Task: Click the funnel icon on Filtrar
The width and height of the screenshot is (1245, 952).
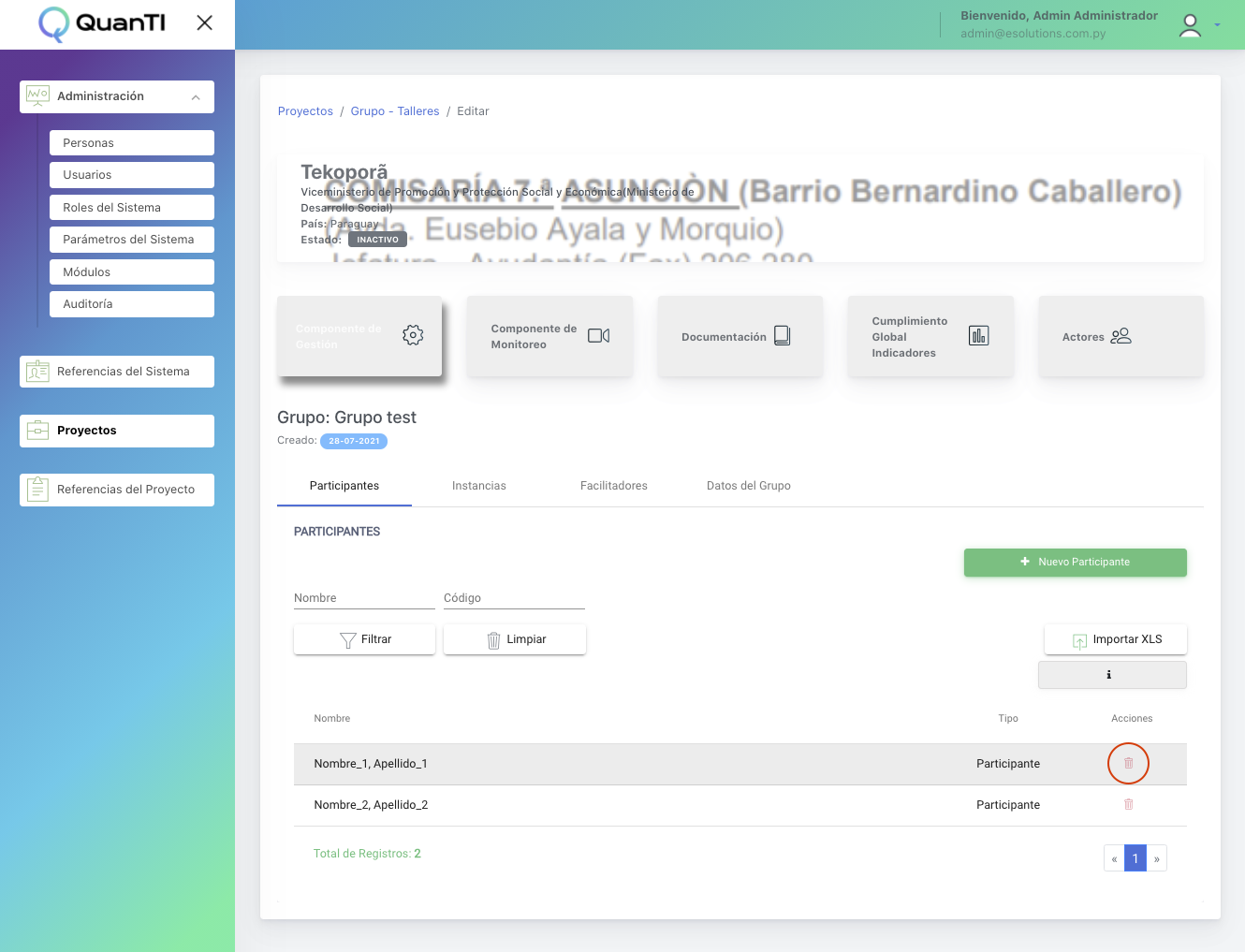Action: (x=347, y=640)
